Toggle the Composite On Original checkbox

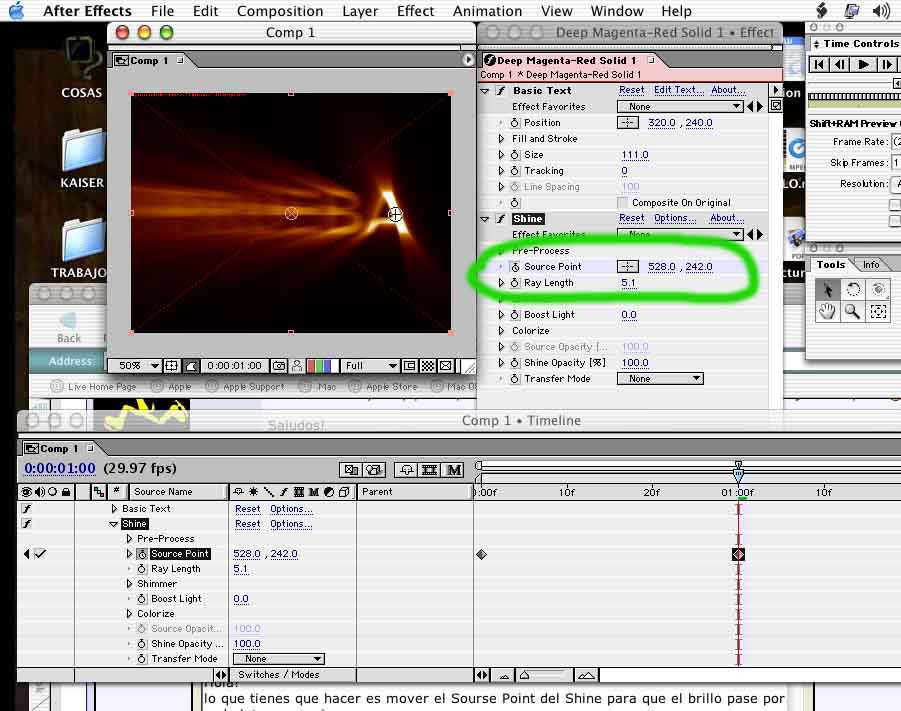coord(622,202)
